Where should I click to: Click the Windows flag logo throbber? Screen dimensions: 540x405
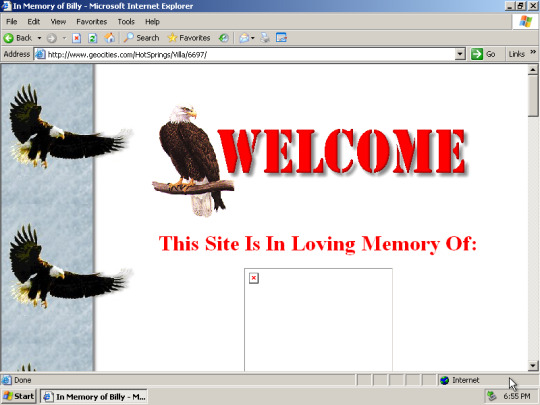pos(525,21)
